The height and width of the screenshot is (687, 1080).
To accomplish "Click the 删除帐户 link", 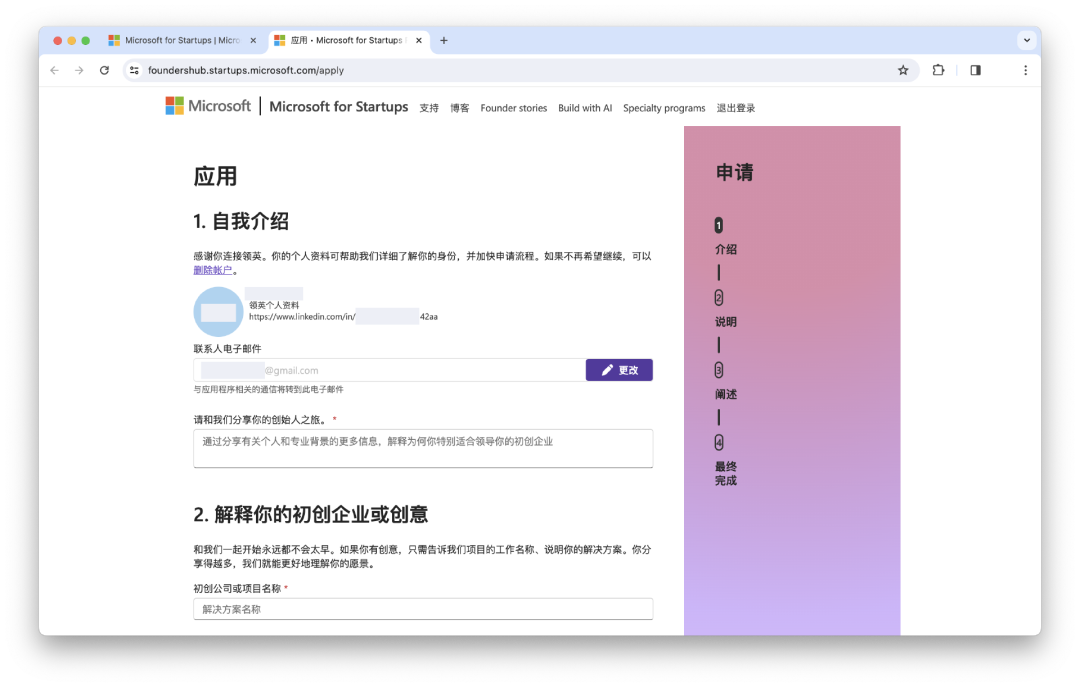I will (212, 270).
